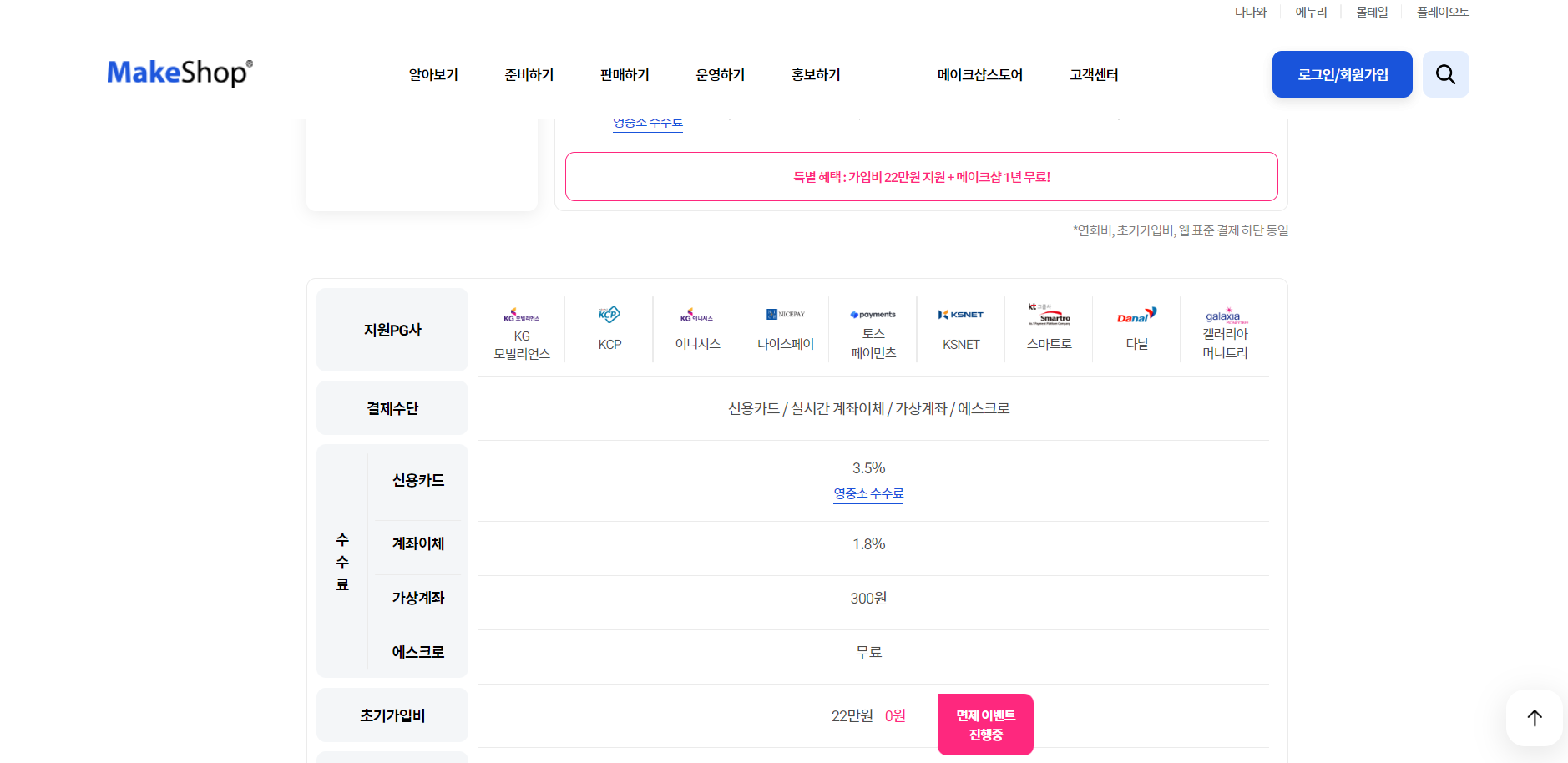This screenshot has width=1568, height=763.
Task: Open the 홍보하기 menu
Action: click(x=816, y=75)
